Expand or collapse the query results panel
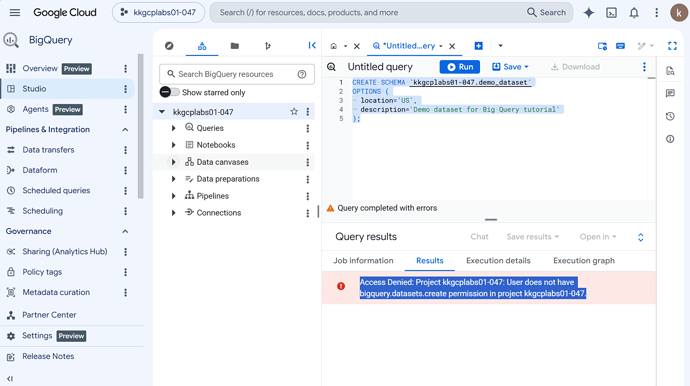 point(641,237)
